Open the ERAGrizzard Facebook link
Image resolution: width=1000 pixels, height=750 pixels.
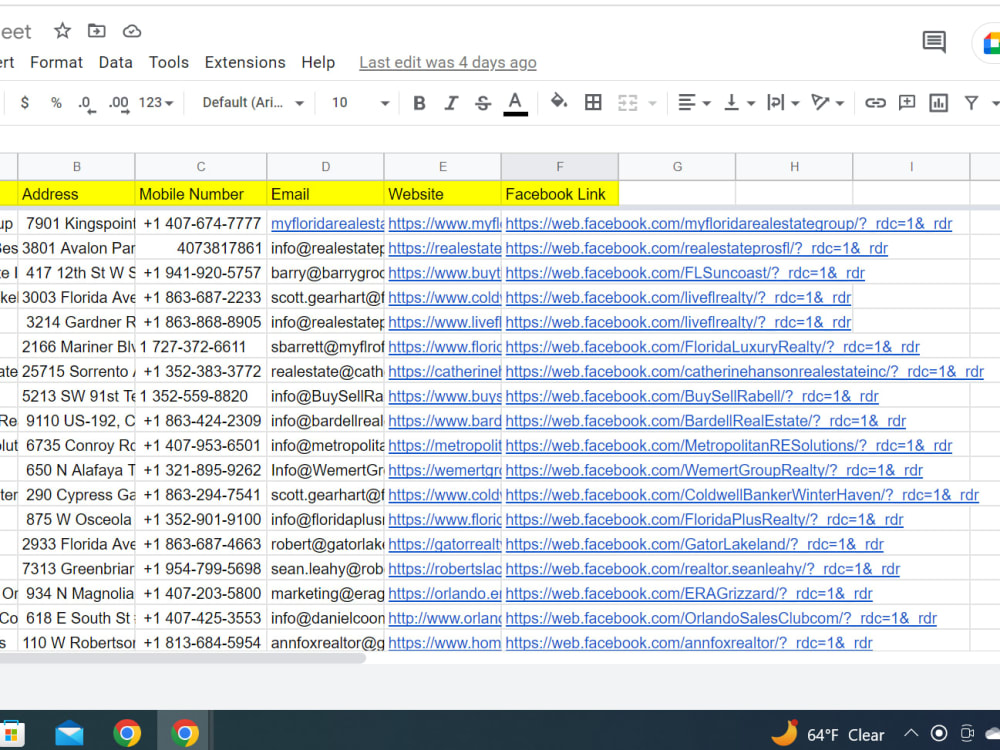(689, 594)
